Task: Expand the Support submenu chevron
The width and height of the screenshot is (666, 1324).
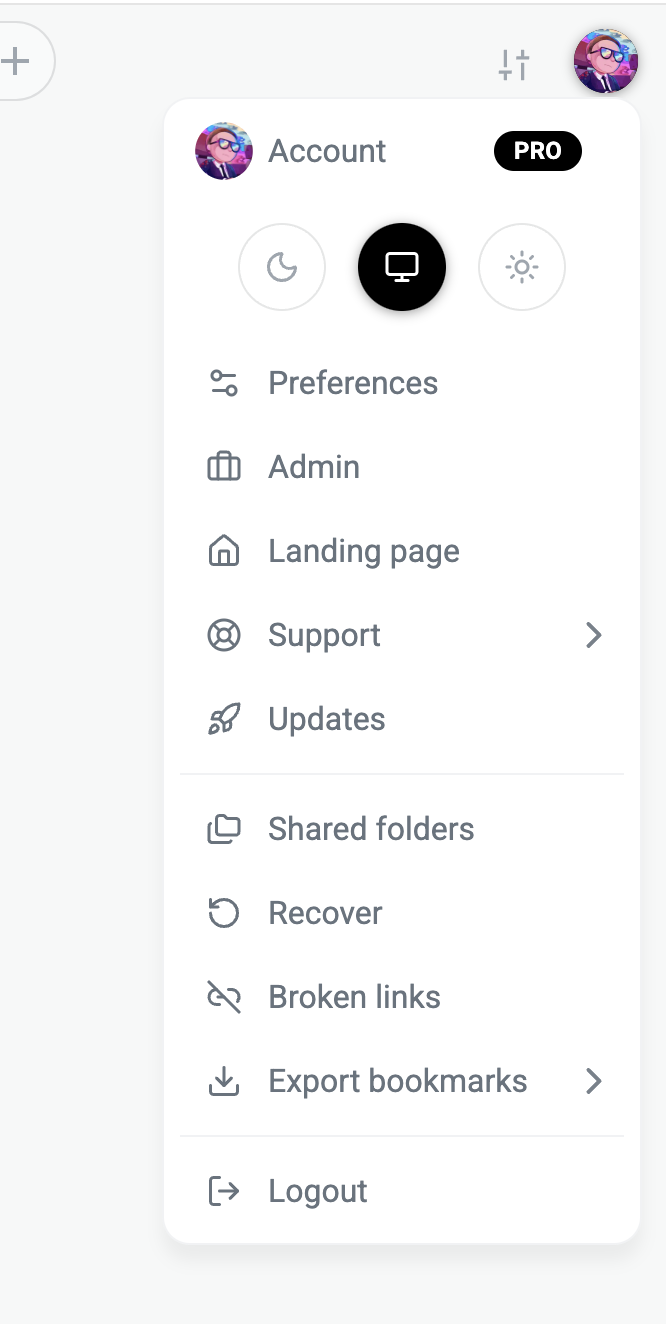Action: click(x=594, y=635)
